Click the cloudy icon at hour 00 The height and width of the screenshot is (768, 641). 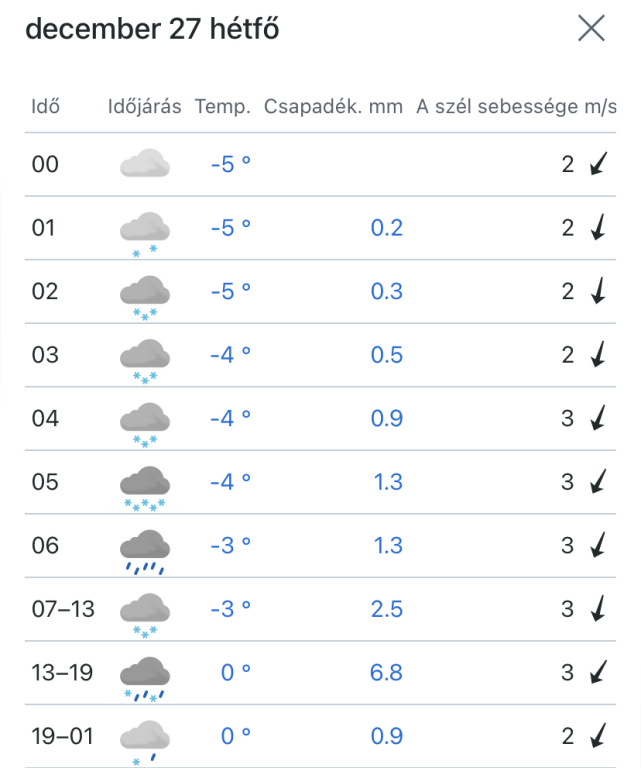[144, 164]
